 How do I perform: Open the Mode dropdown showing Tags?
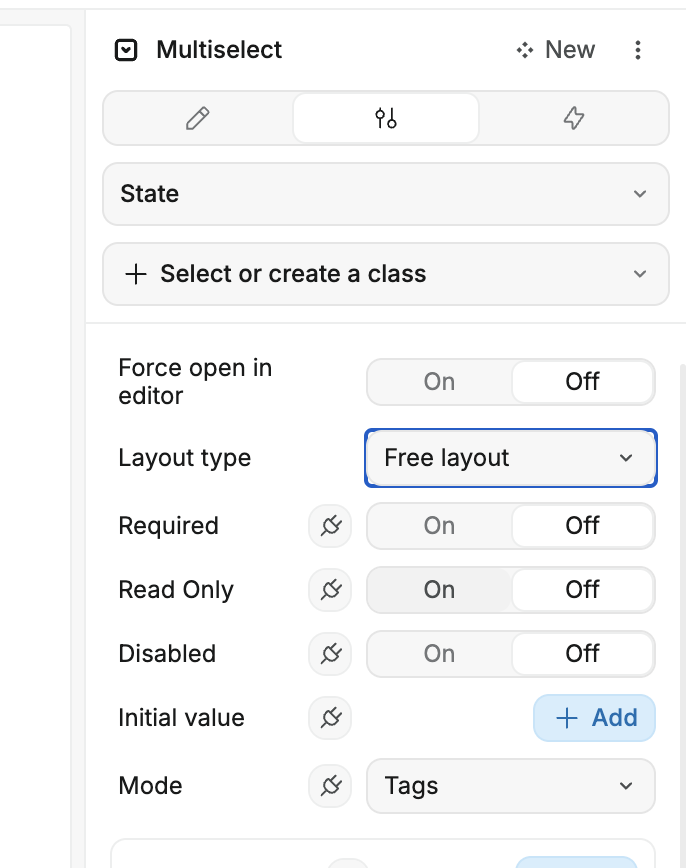pos(510,786)
